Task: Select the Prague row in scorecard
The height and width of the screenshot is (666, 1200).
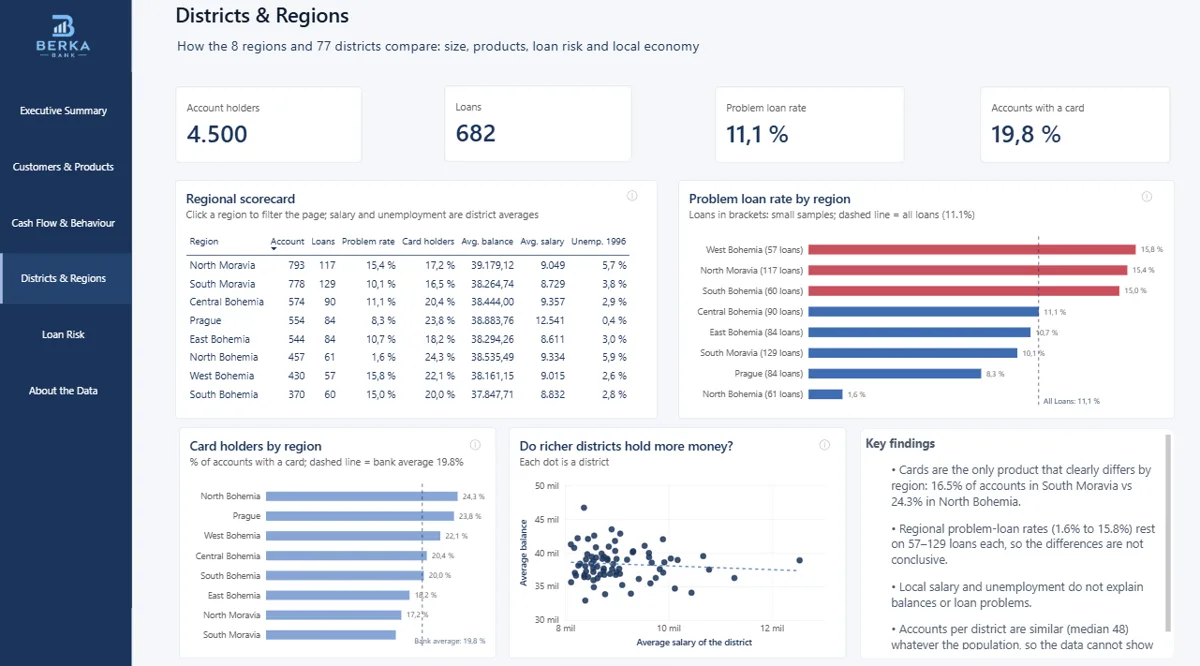Action: coord(408,320)
